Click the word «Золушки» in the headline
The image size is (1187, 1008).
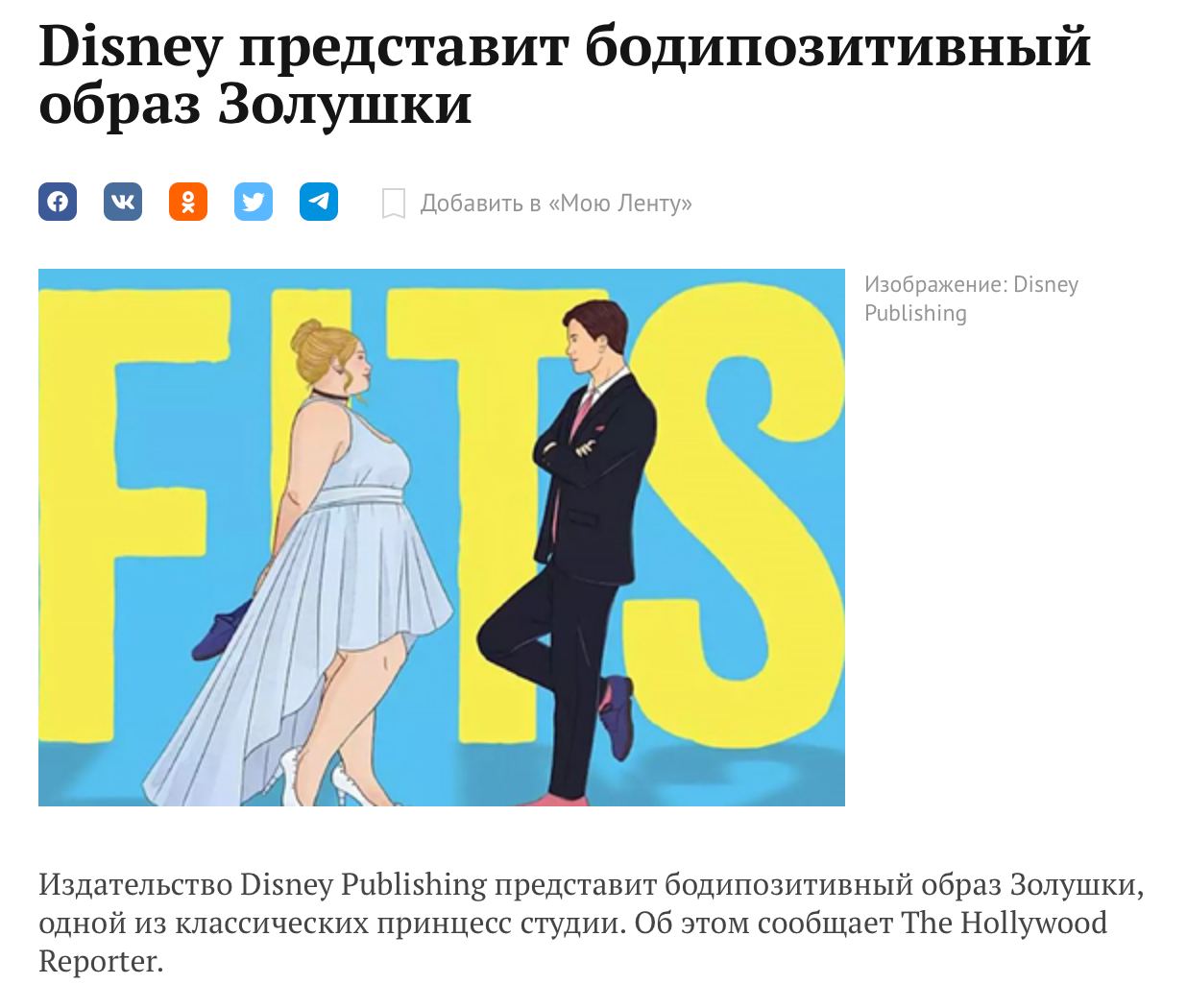pyautogui.click(x=345, y=104)
